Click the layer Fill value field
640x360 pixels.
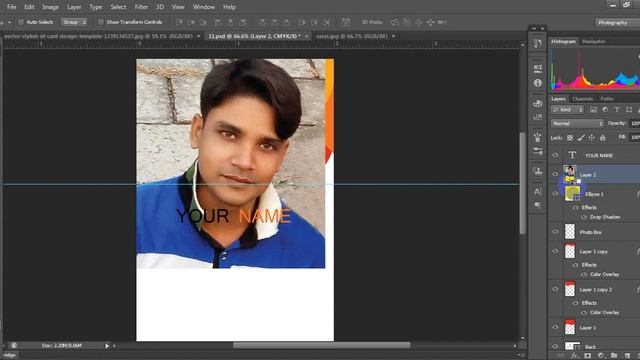point(635,138)
